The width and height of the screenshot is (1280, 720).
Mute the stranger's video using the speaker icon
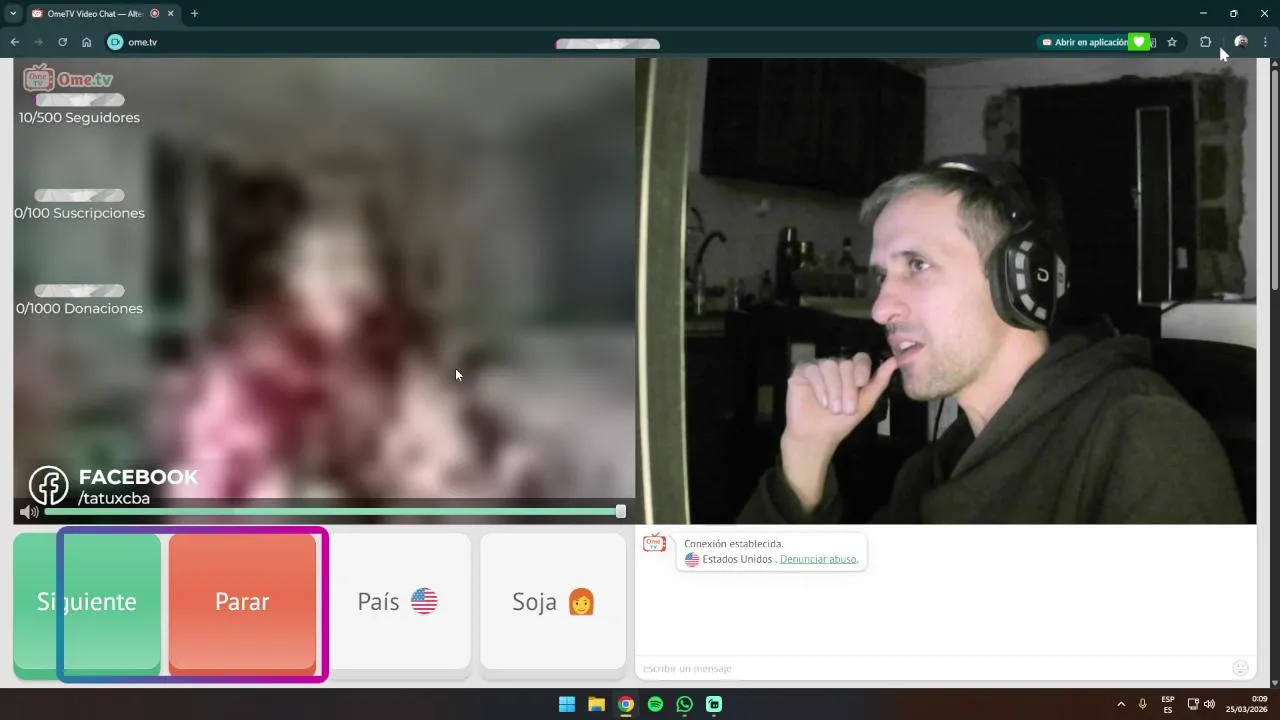[29, 512]
